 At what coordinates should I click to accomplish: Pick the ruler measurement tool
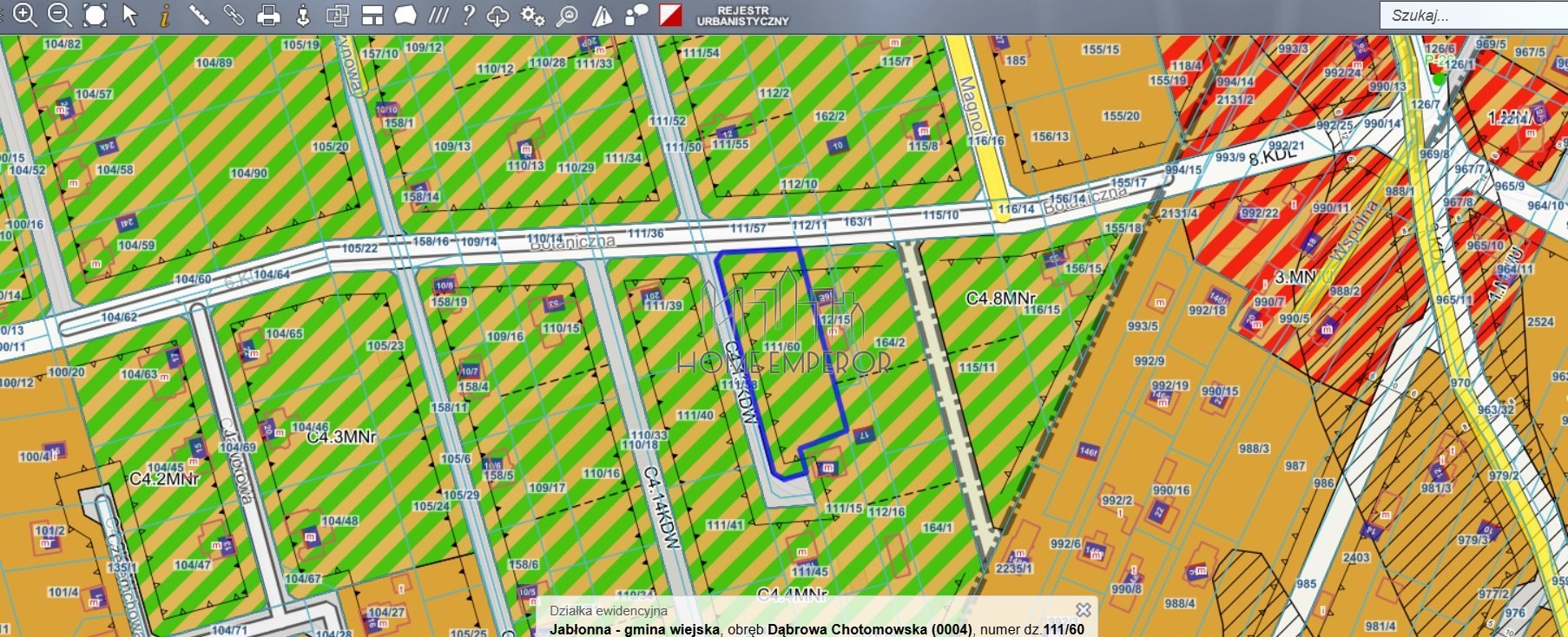click(199, 15)
